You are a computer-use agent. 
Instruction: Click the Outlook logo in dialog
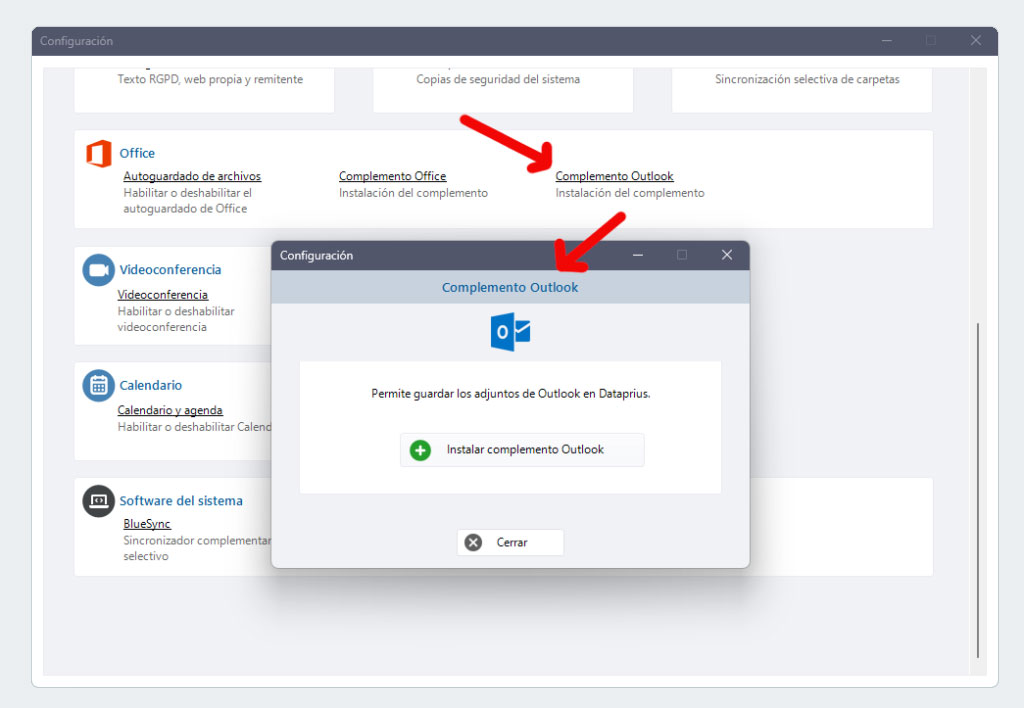coord(510,332)
